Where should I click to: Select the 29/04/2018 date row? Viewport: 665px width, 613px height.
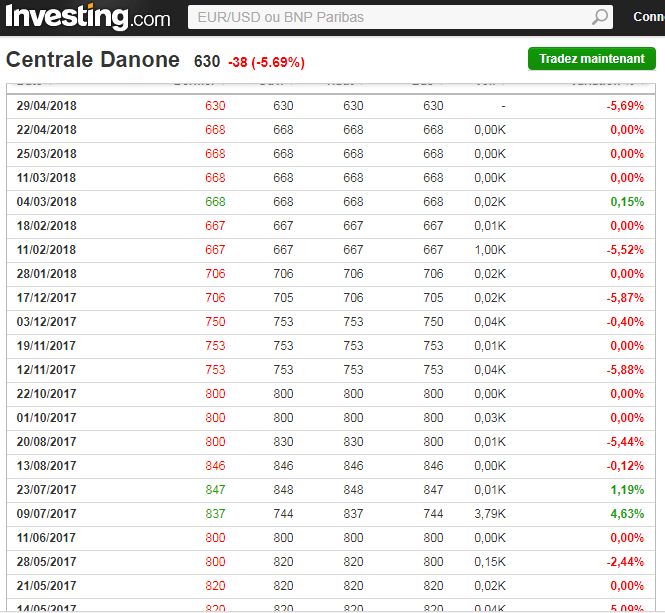coord(47,106)
